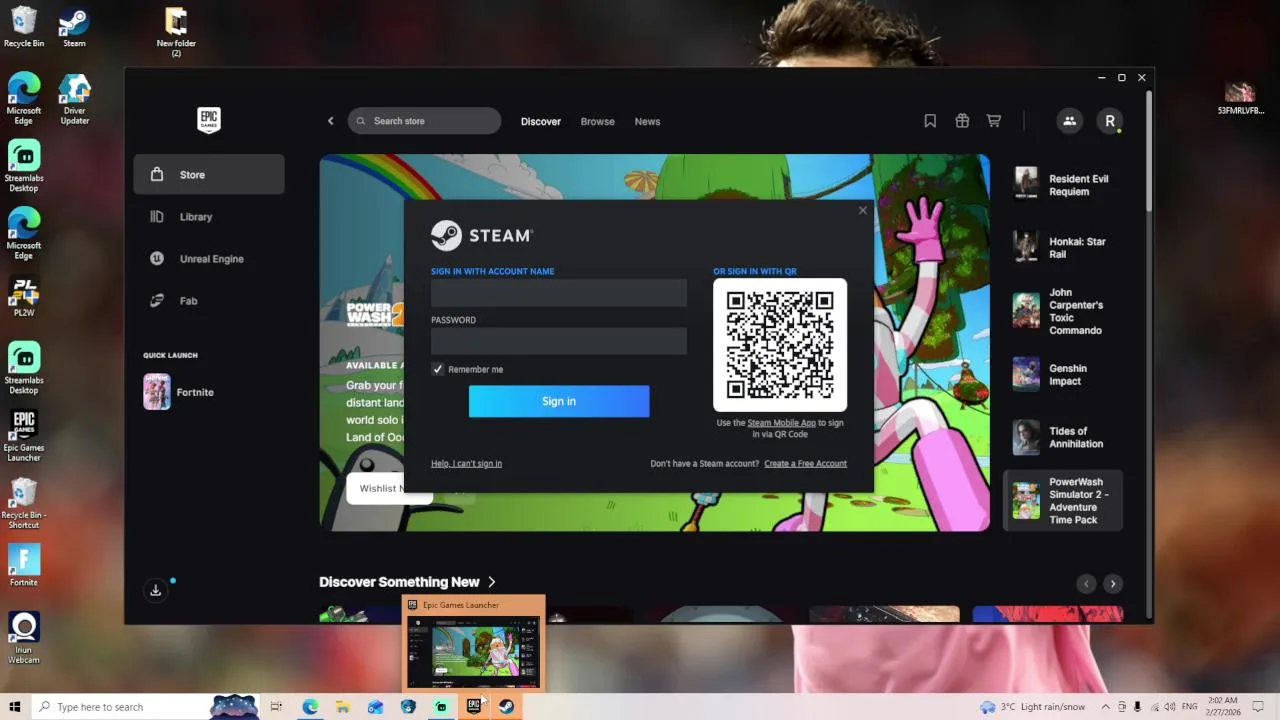The height and width of the screenshot is (720, 1280).
Task: Select Honkai: Star Rail in carousel list
Action: pyautogui.click(x=1063, y=248)
